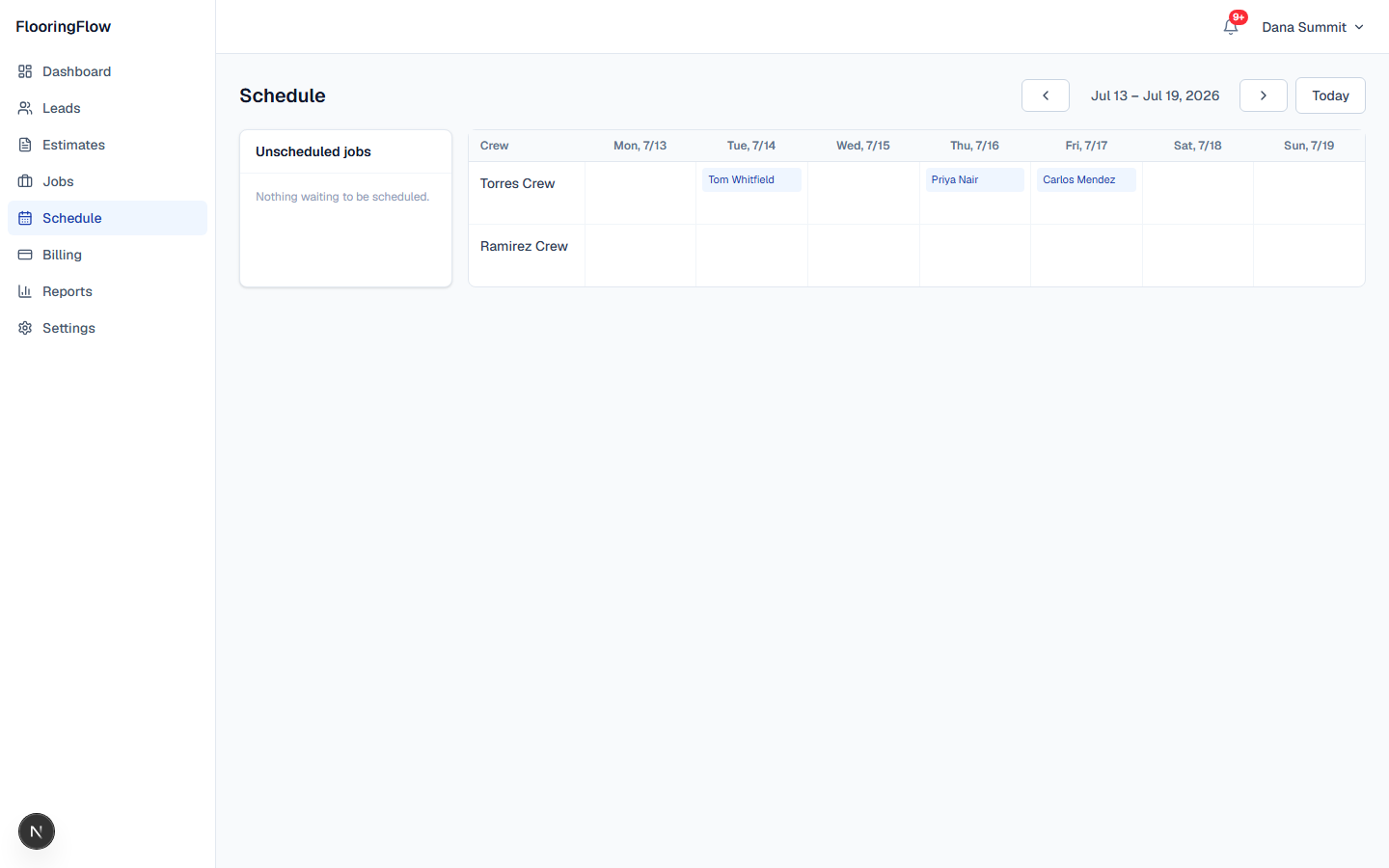Navigate to the Reports page
This screenshot has width=1389, height=868.
107,291
